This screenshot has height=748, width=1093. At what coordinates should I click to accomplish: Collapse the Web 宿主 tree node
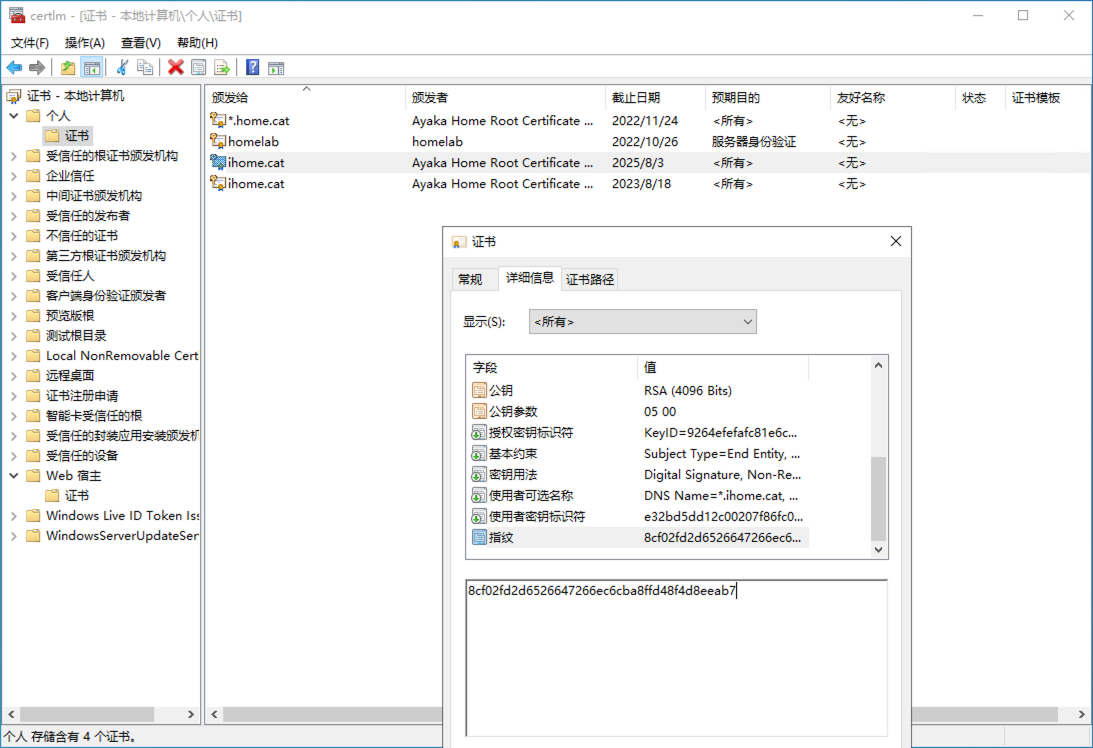pyautogui.click(x=14, y=476)
